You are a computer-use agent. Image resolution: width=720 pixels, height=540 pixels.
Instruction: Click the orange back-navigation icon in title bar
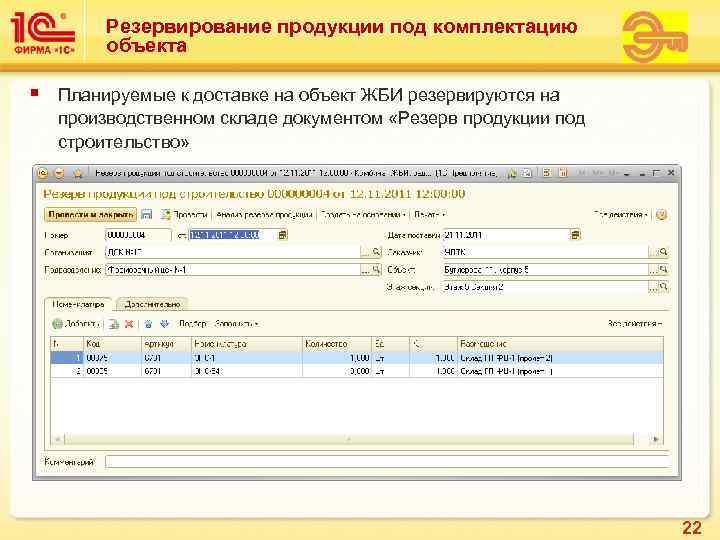point(59,173)
